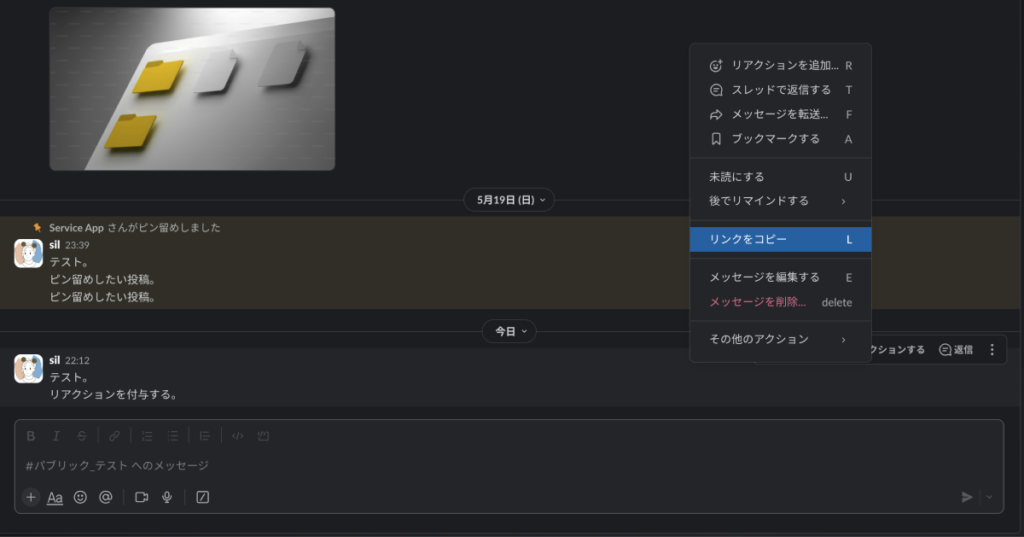Click the @ mention icon
Viewport: 1024px width, 537px height.
[105, 497]
